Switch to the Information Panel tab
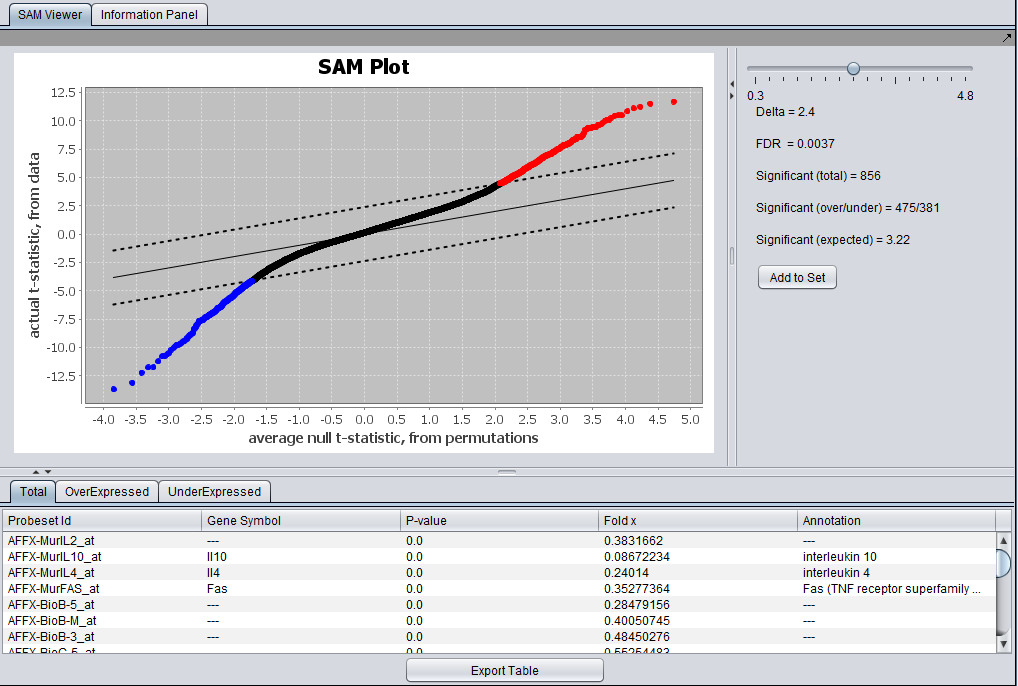This screenshot has width=1018, height=686. [x=150, y=15]
